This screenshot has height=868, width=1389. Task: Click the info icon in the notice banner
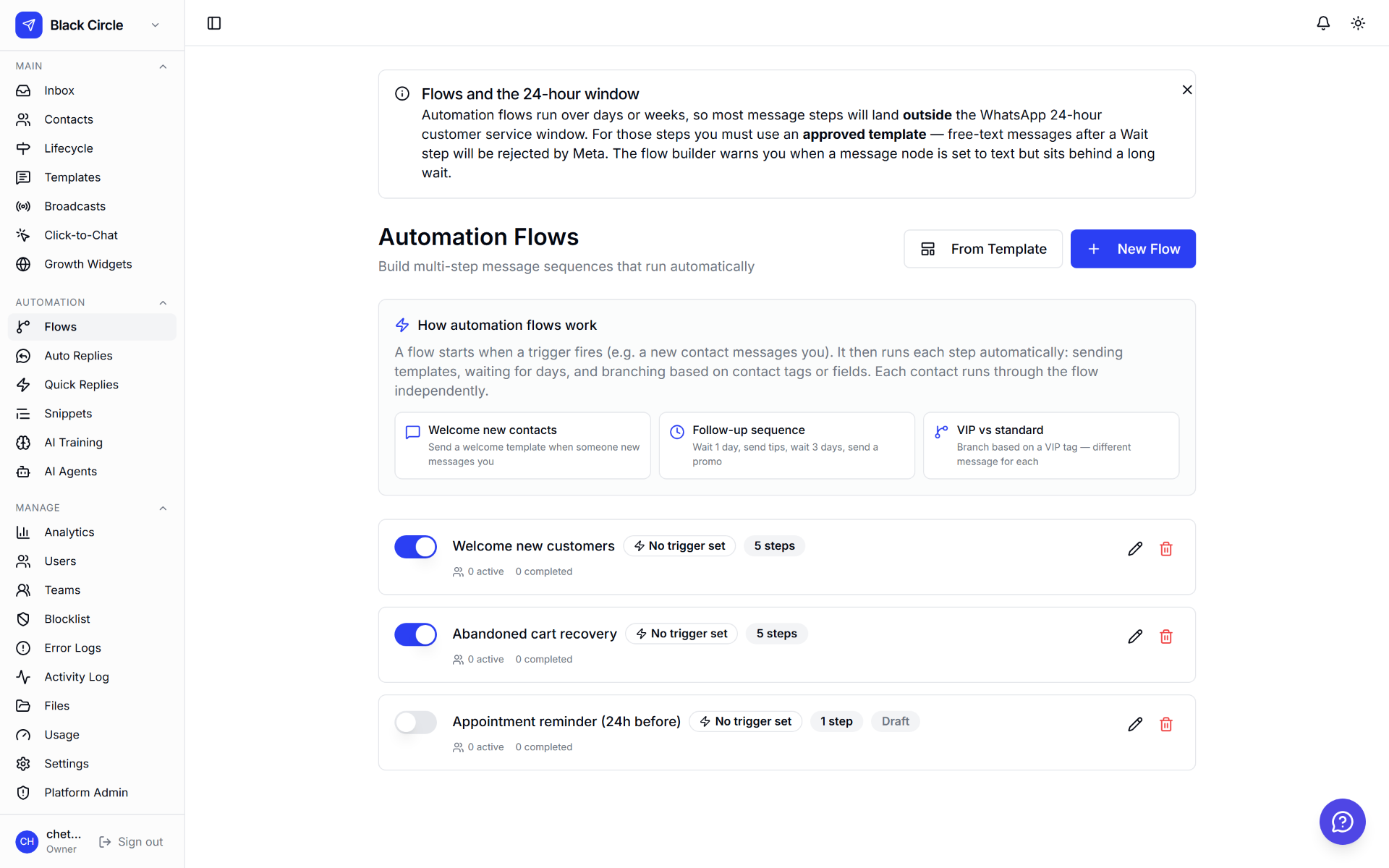coord(402,94)
